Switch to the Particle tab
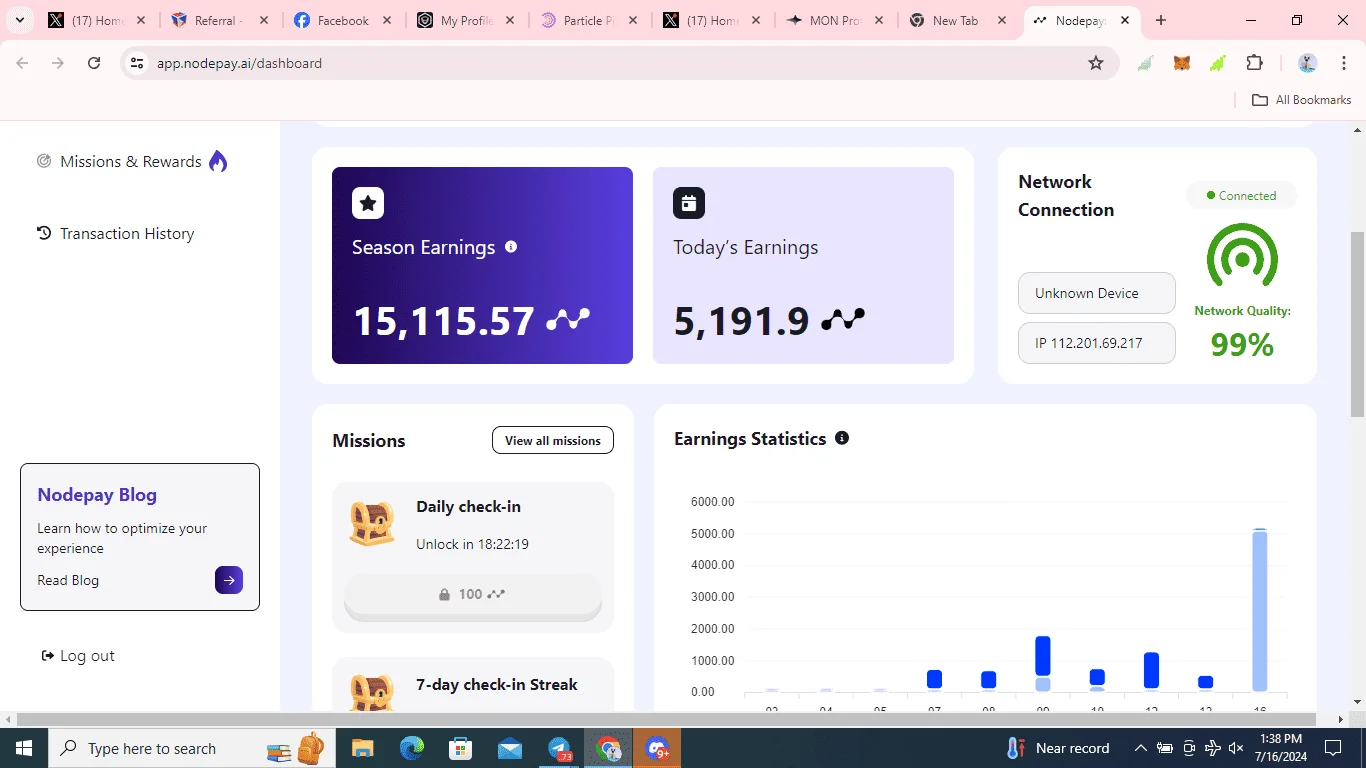Viewport: 1366px width, 768px height. (x=589, y=20)
